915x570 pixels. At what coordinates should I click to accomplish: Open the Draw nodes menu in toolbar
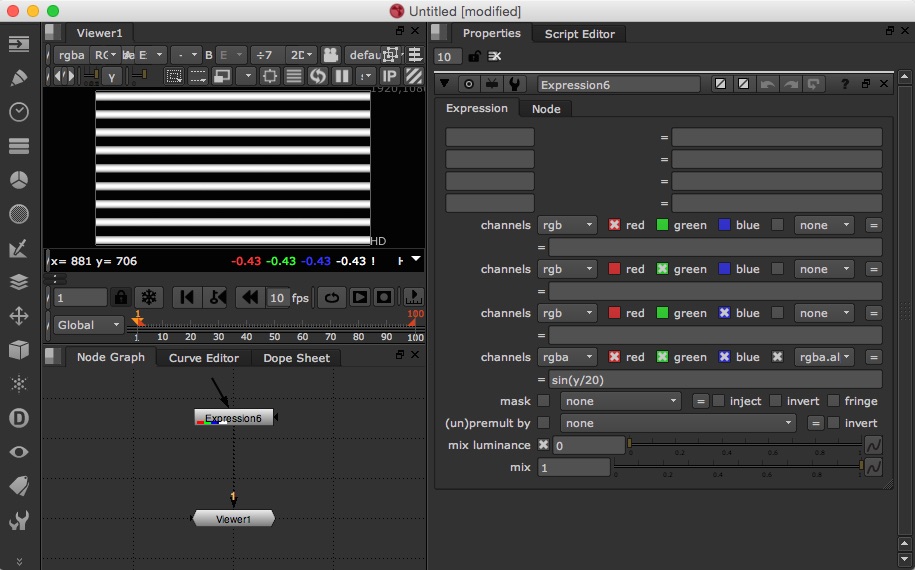(18, 78)
